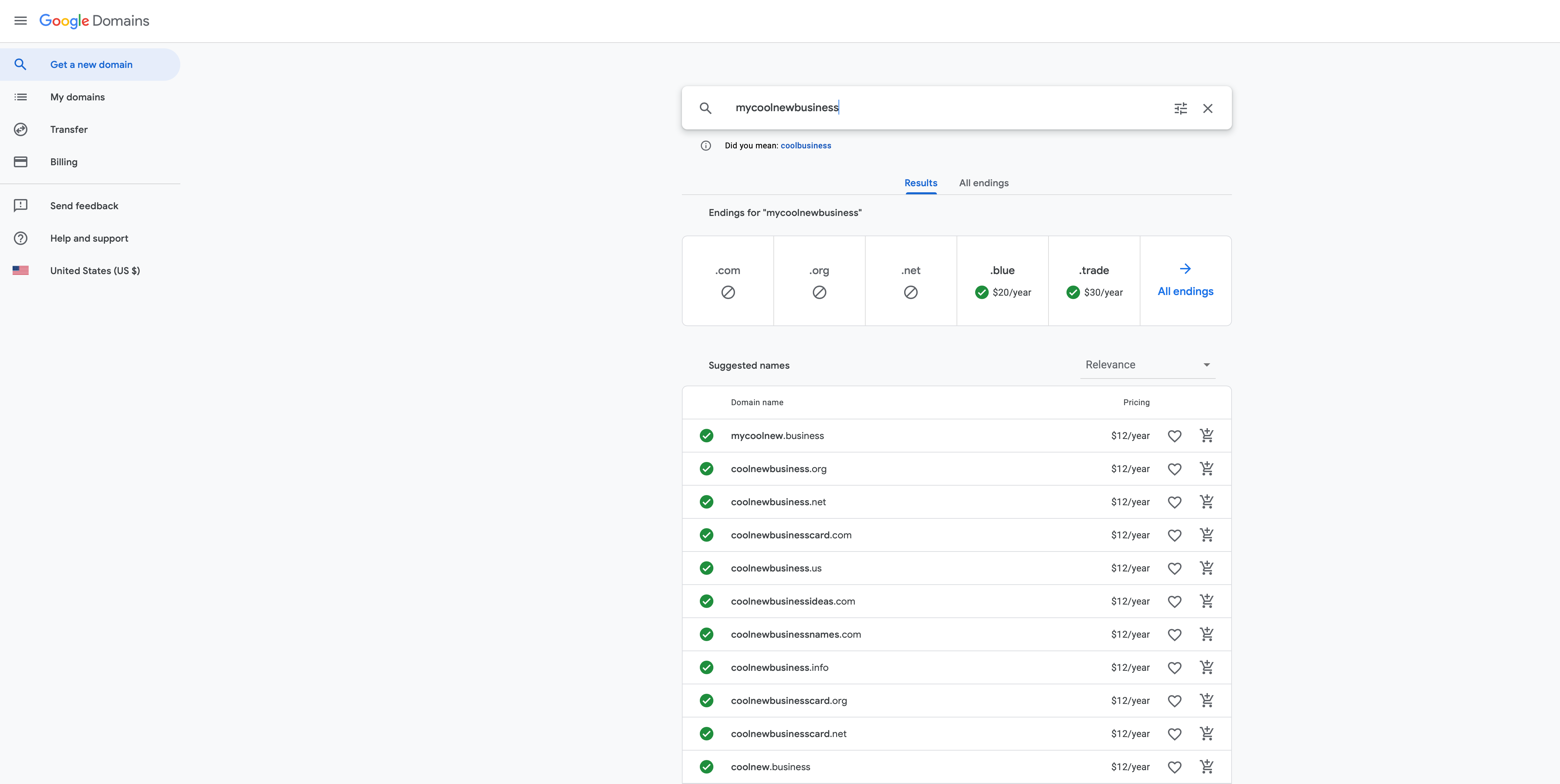Open the search filter options icon
The height and width of the screenshot is (784, 1560).
1180,108
